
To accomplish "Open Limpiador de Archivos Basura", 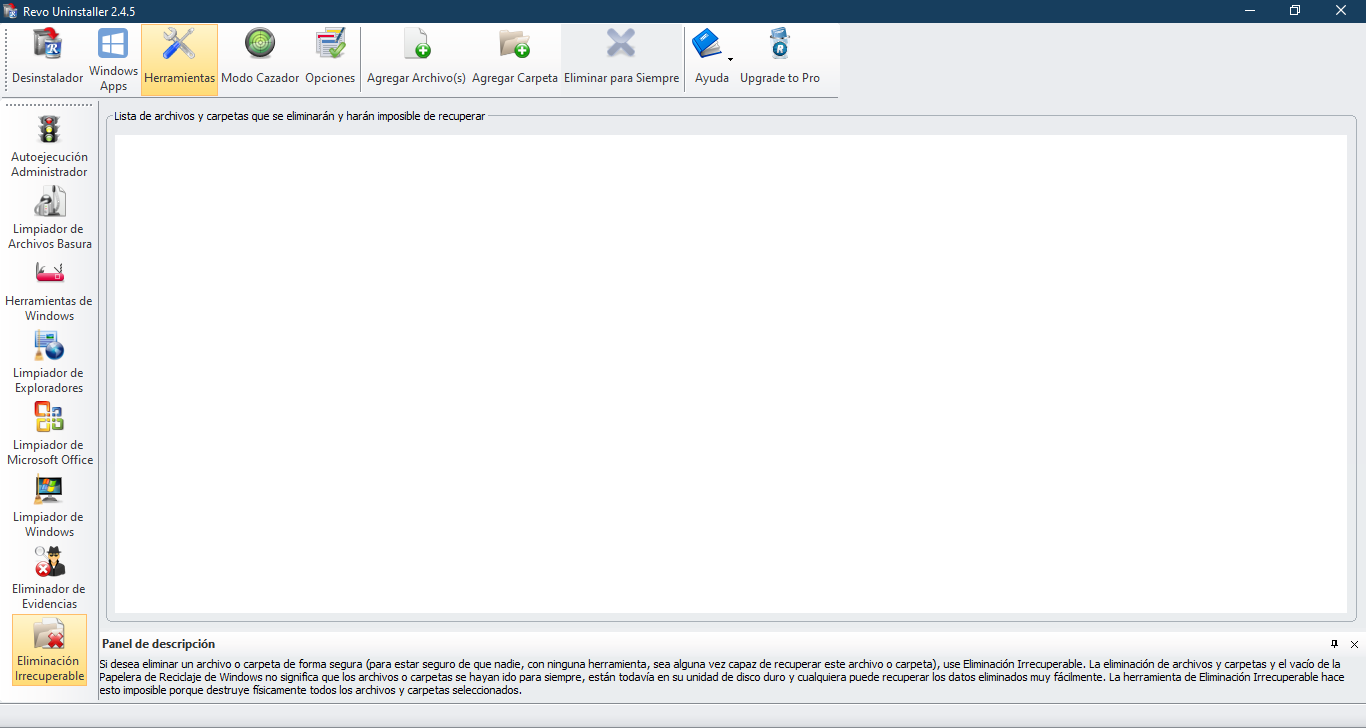I will (49, 218).
